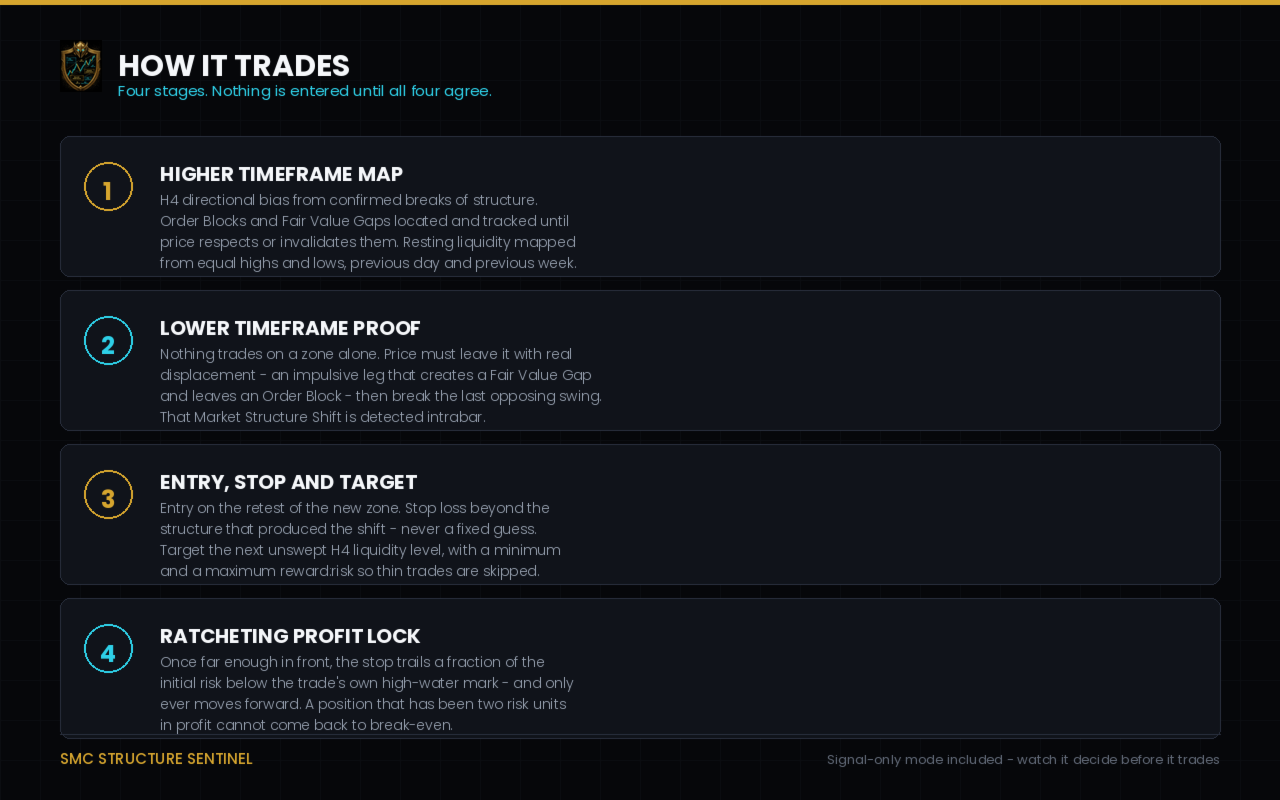Click the 'Signal-only mode included' footer note
Screen dimensions: 1280x800
point(1023,760)
